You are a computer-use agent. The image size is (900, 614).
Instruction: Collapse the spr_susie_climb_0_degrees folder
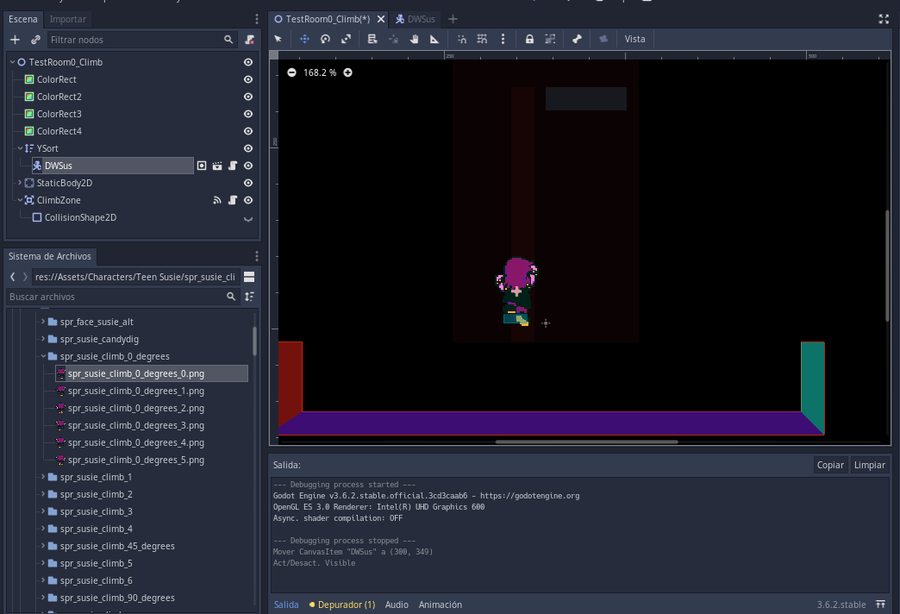(43, 356)
